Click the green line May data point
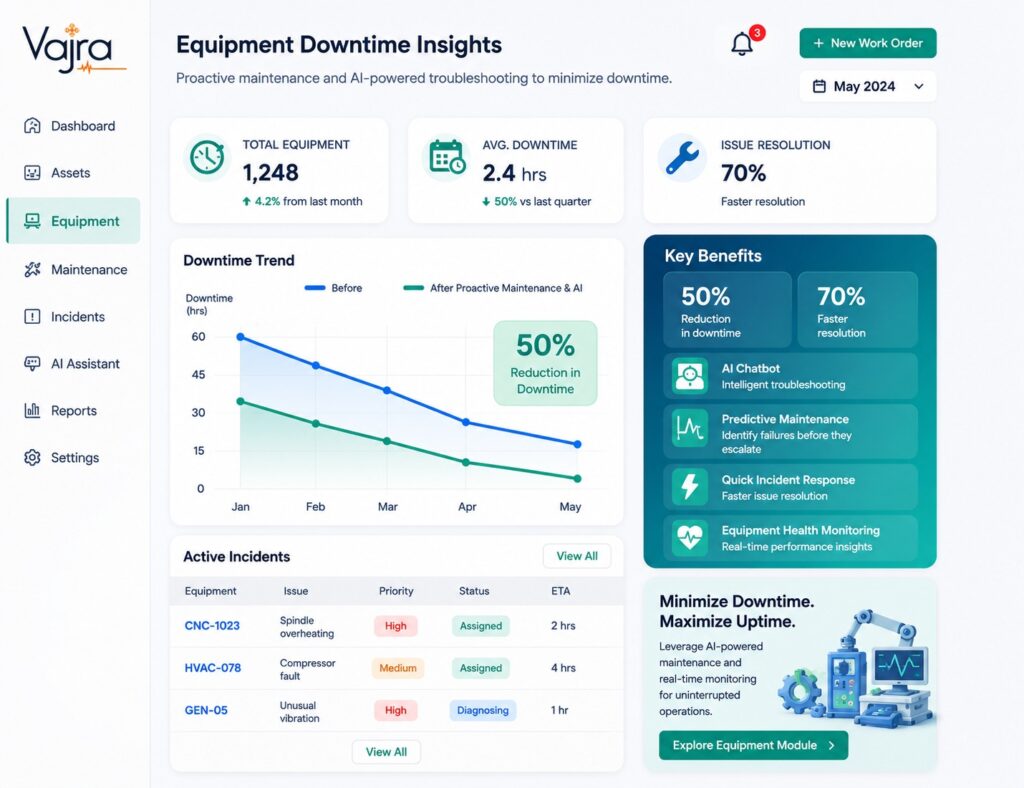The width and height of the screenshot is (1024, 788). click(x=577, y=479)
